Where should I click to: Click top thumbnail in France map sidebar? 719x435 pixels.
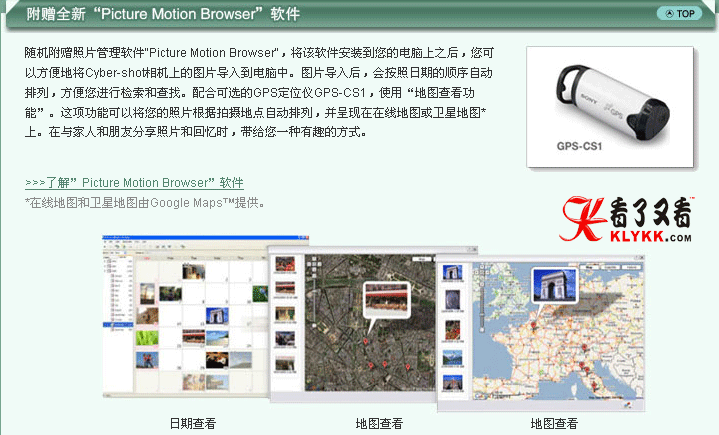[452, 273]
